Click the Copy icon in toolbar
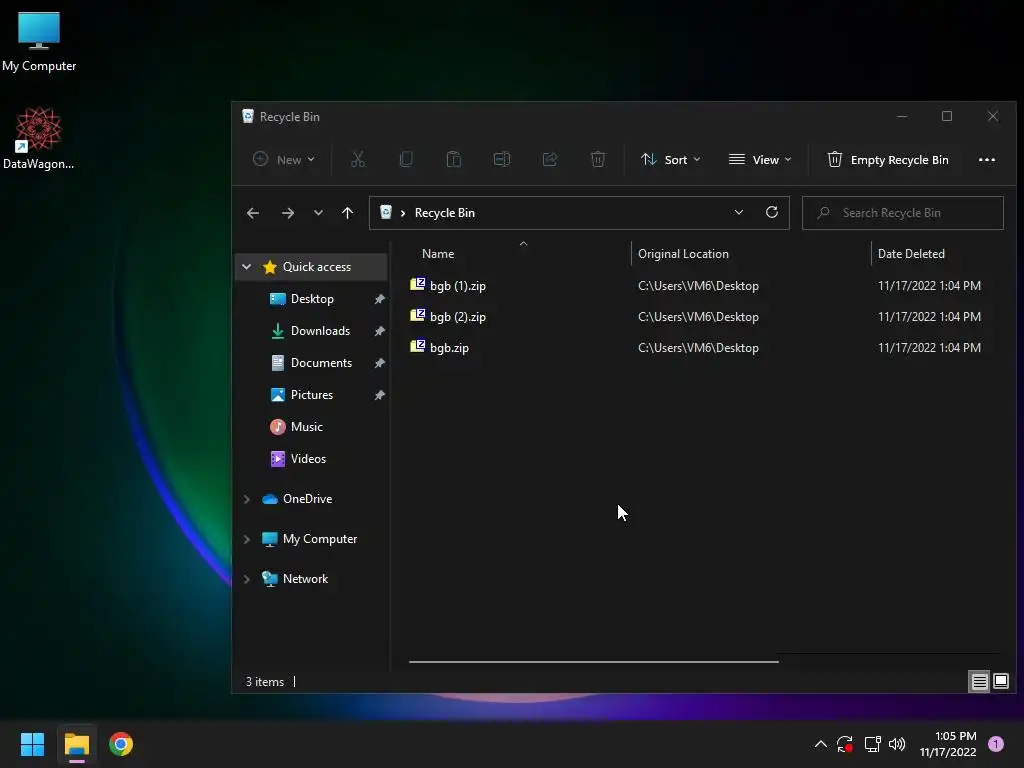Image resolution: width=1024 pixels, height=768 pixels. pyautogui.click(x=406, y=159)
